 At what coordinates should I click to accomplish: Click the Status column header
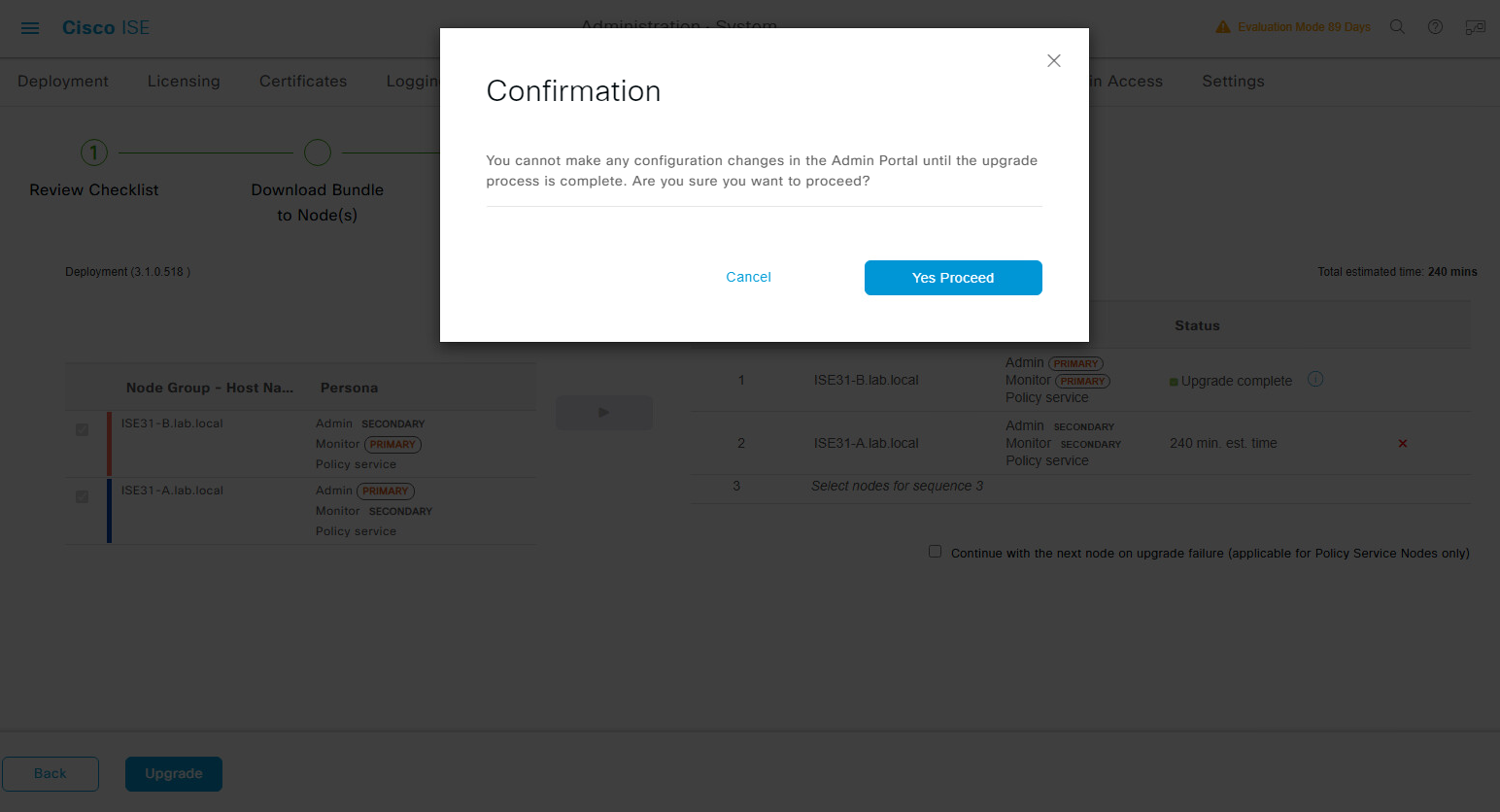(x=1197, y=325)
